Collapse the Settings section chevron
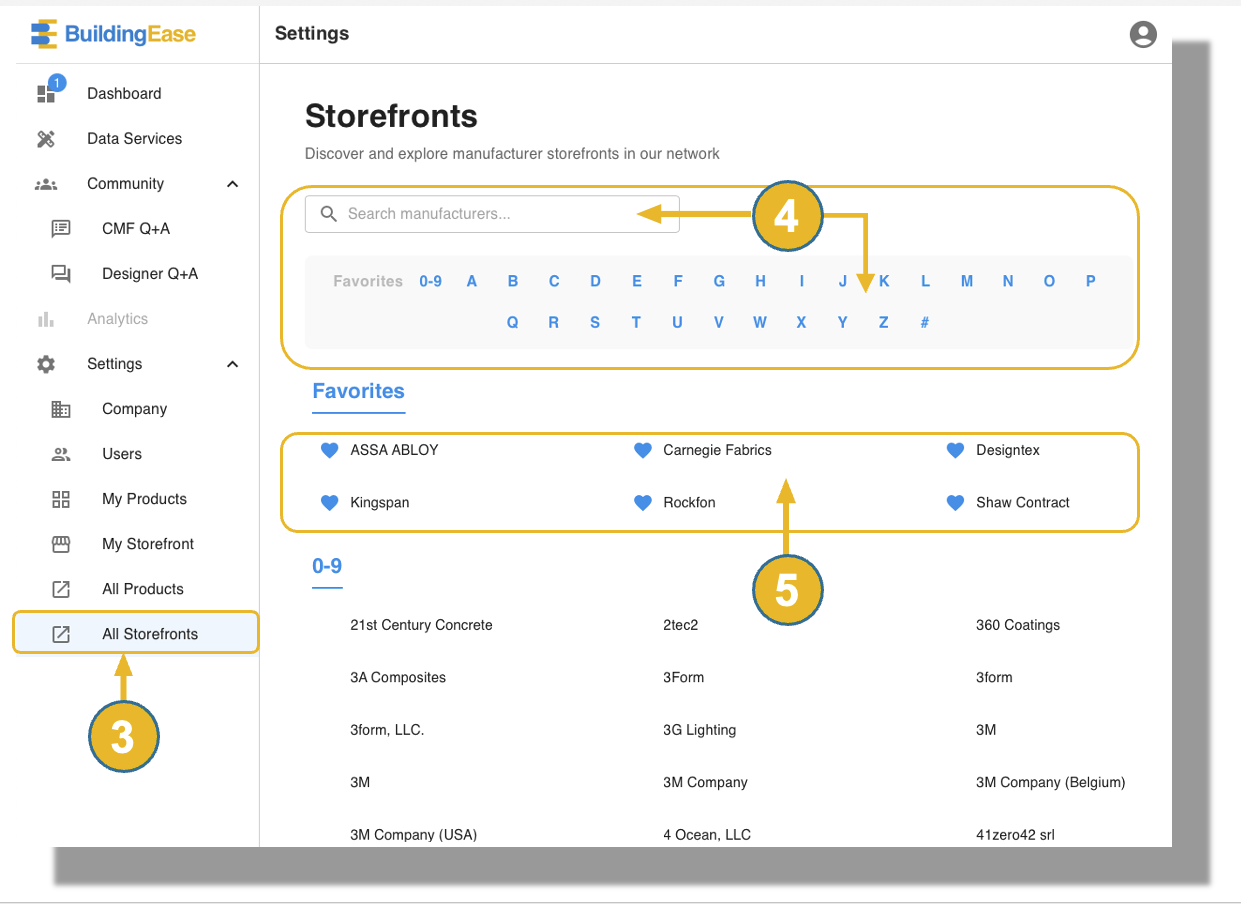This screenshot has width=1241, height=904. click(232, 364)
